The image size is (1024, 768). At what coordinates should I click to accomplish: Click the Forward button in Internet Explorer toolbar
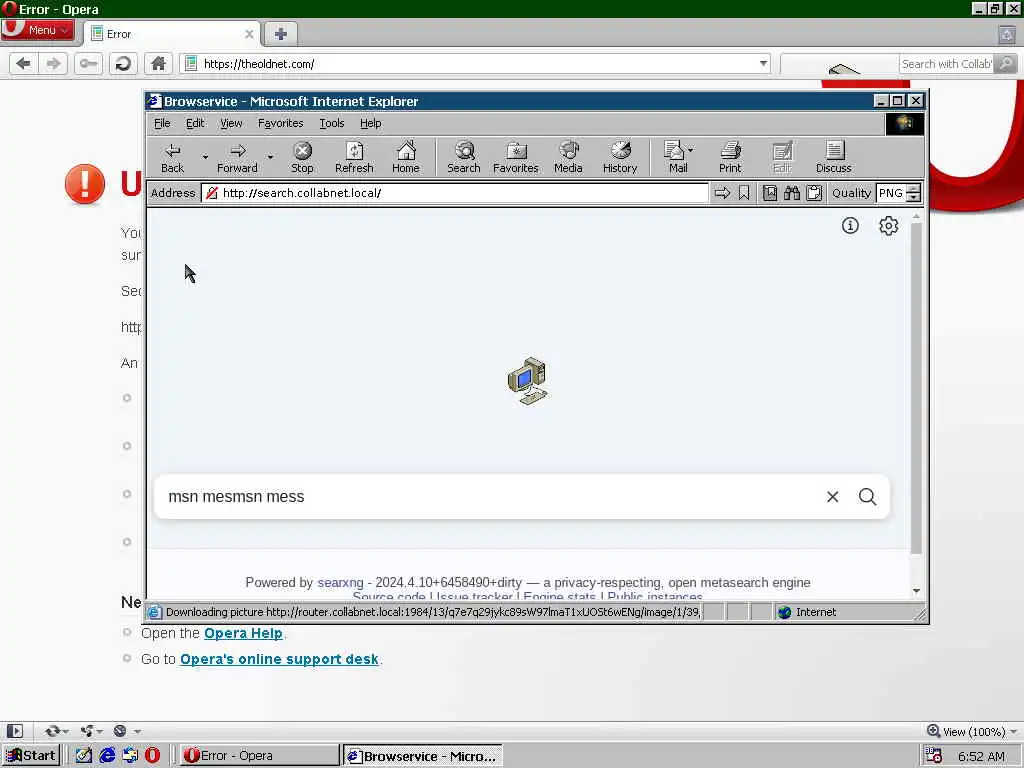237,157
